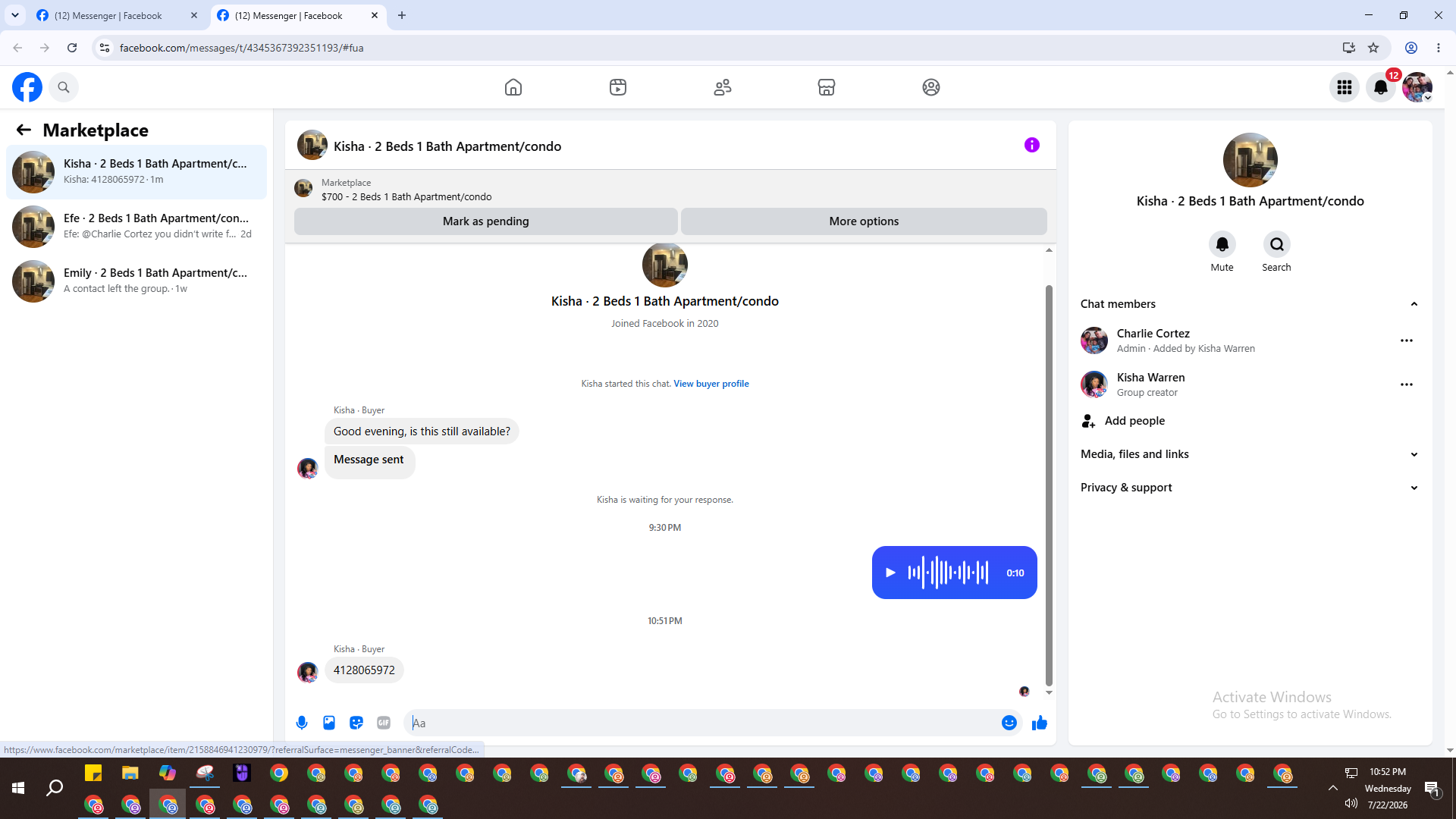Attach a photo using the image icon
1456x819 pixels.
(x=329, y=723)
